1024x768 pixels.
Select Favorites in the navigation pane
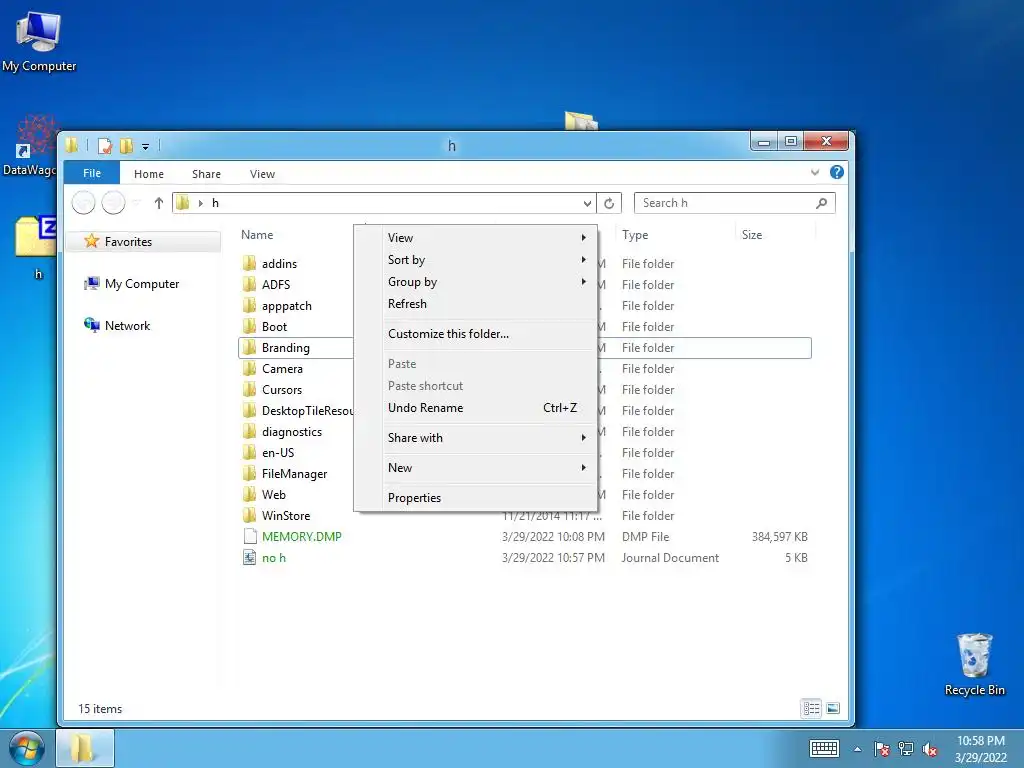(144, 242)
